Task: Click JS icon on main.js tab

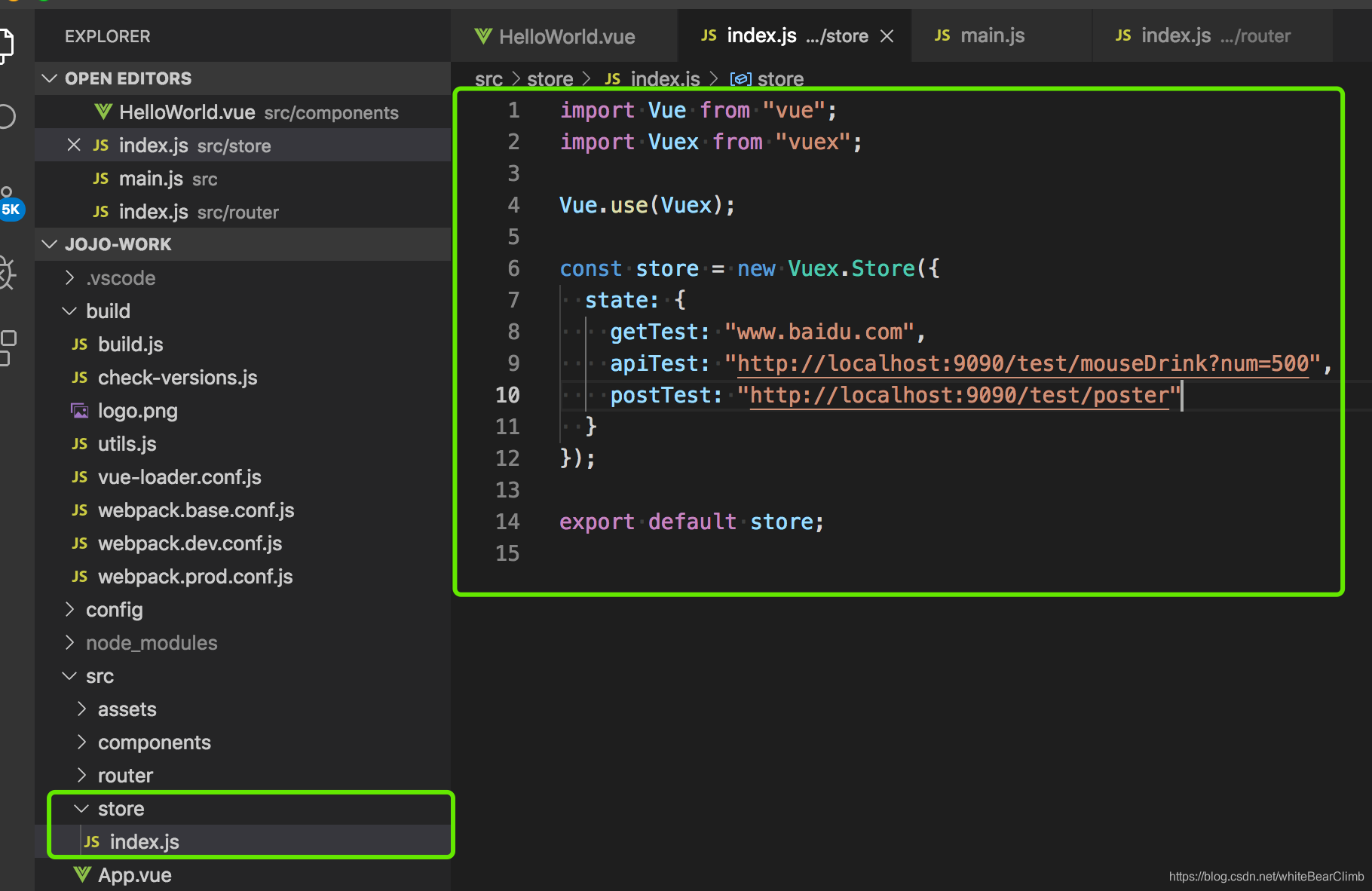Action: [x=942, y=35]
